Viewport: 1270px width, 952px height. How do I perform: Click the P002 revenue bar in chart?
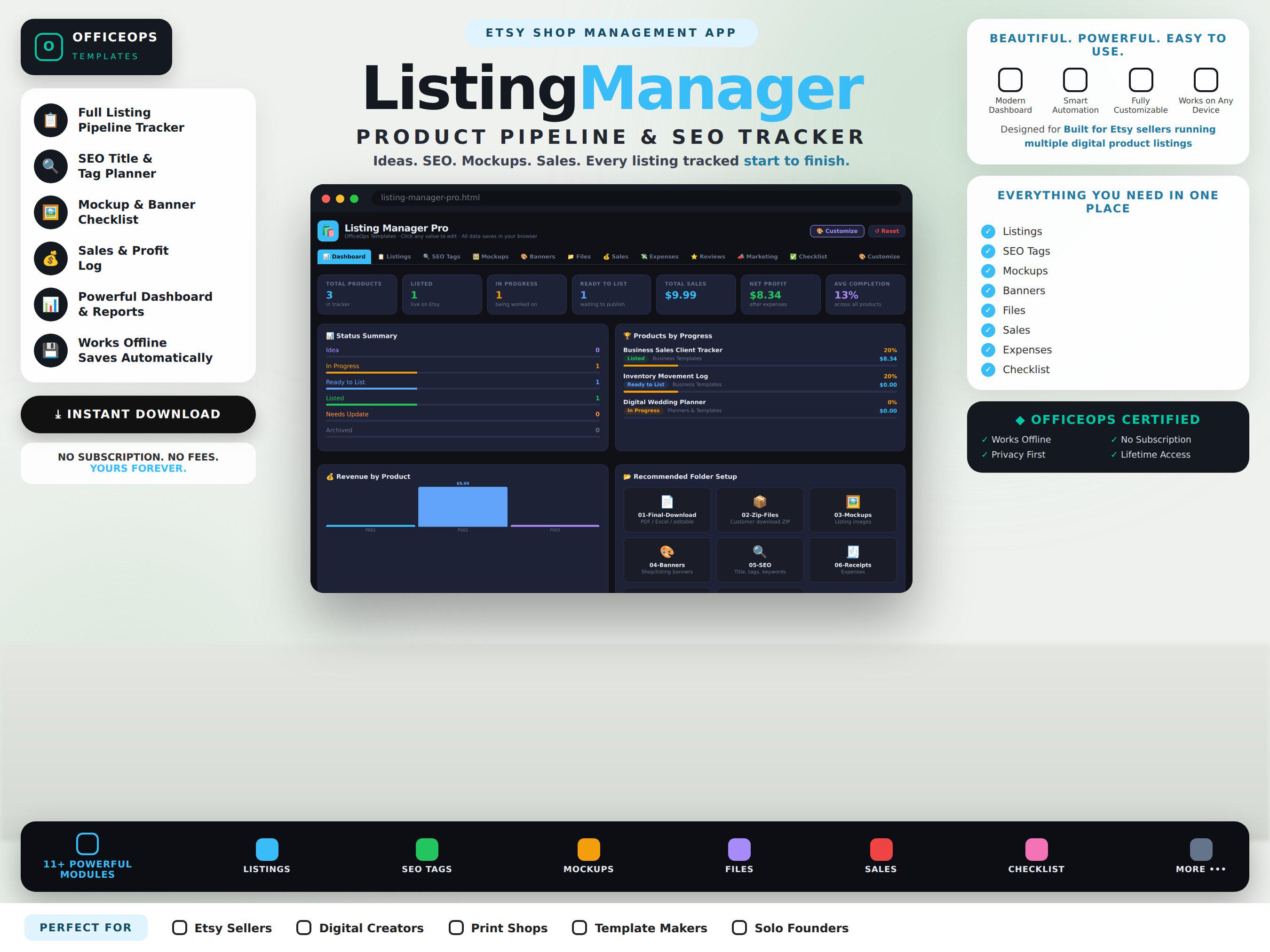[x=462, y=507]
